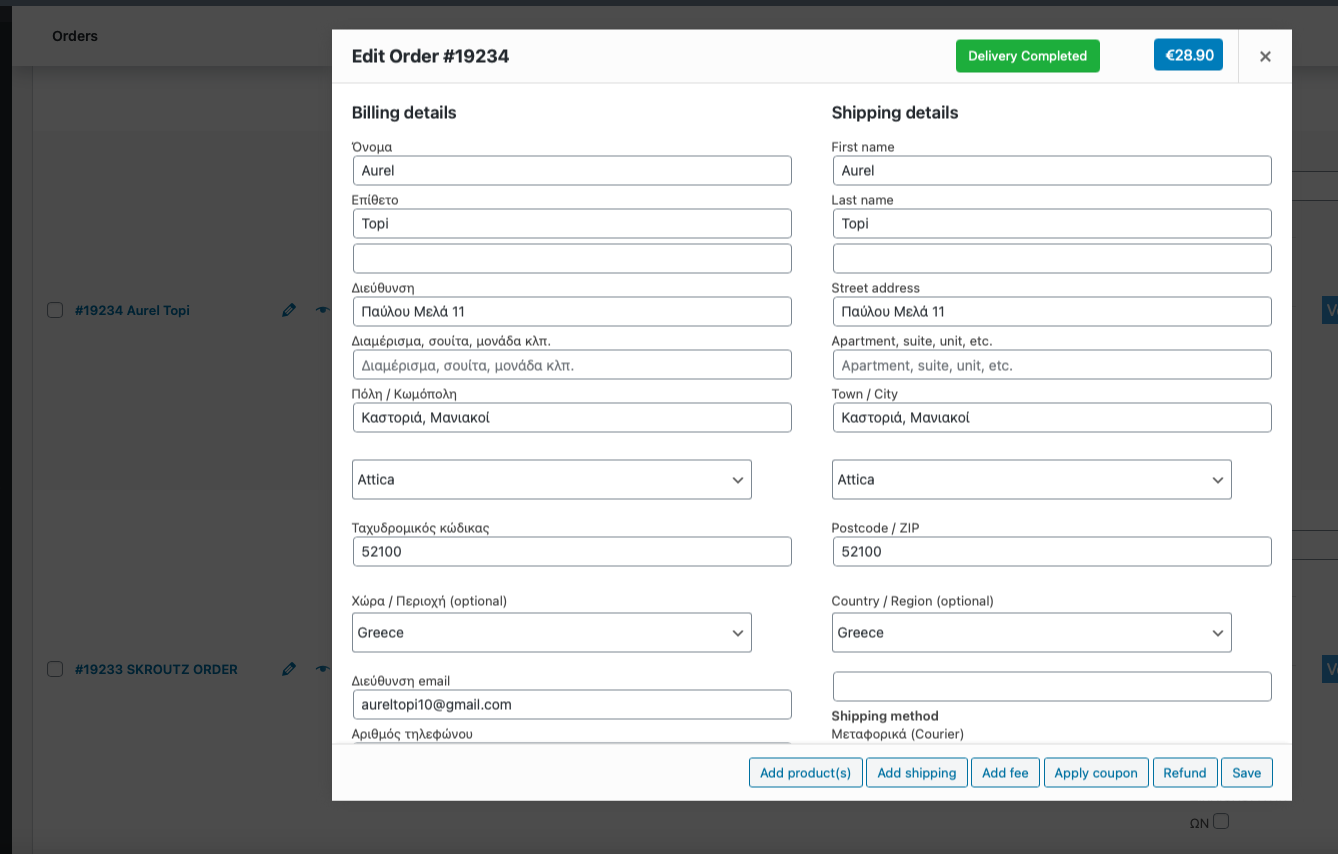
Task: Click the Delivery Completed status button
Action: pyautogui.click(x=1027, y=55)
